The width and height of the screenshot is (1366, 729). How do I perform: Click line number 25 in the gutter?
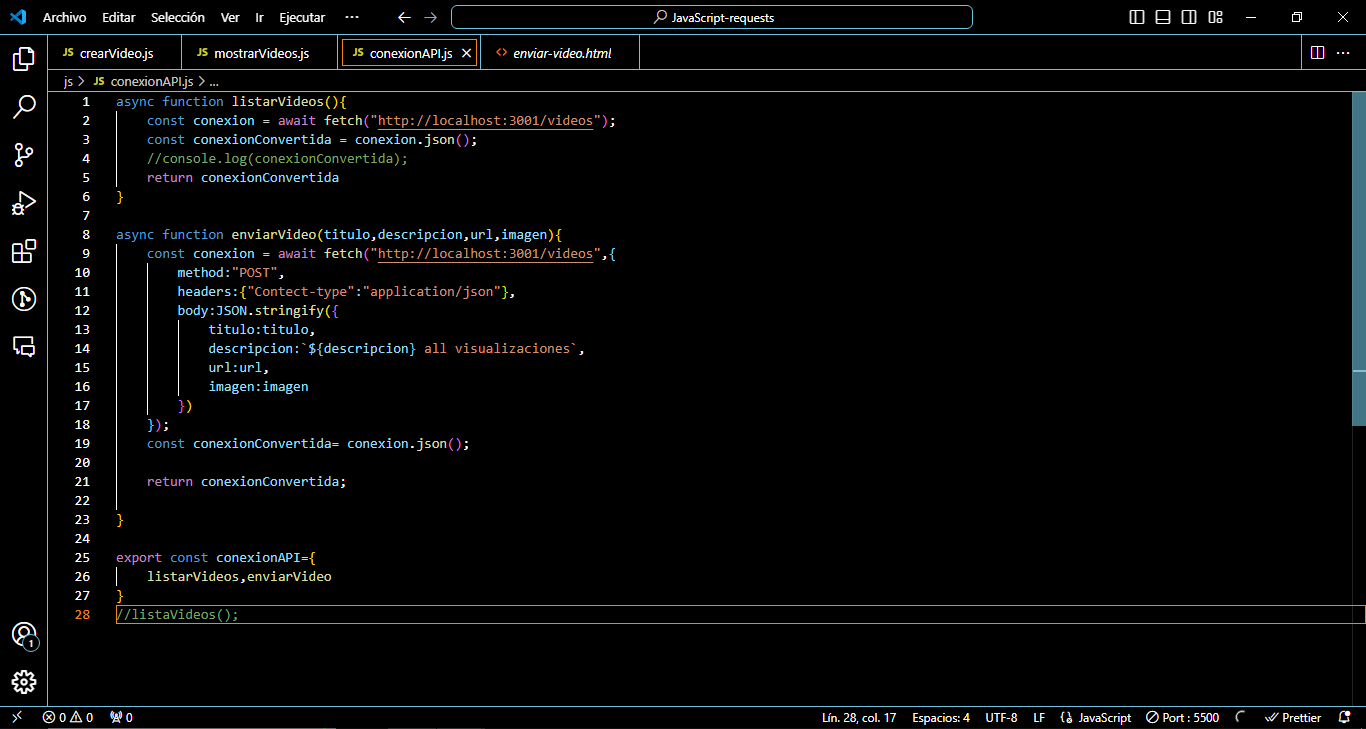(82, 557)
